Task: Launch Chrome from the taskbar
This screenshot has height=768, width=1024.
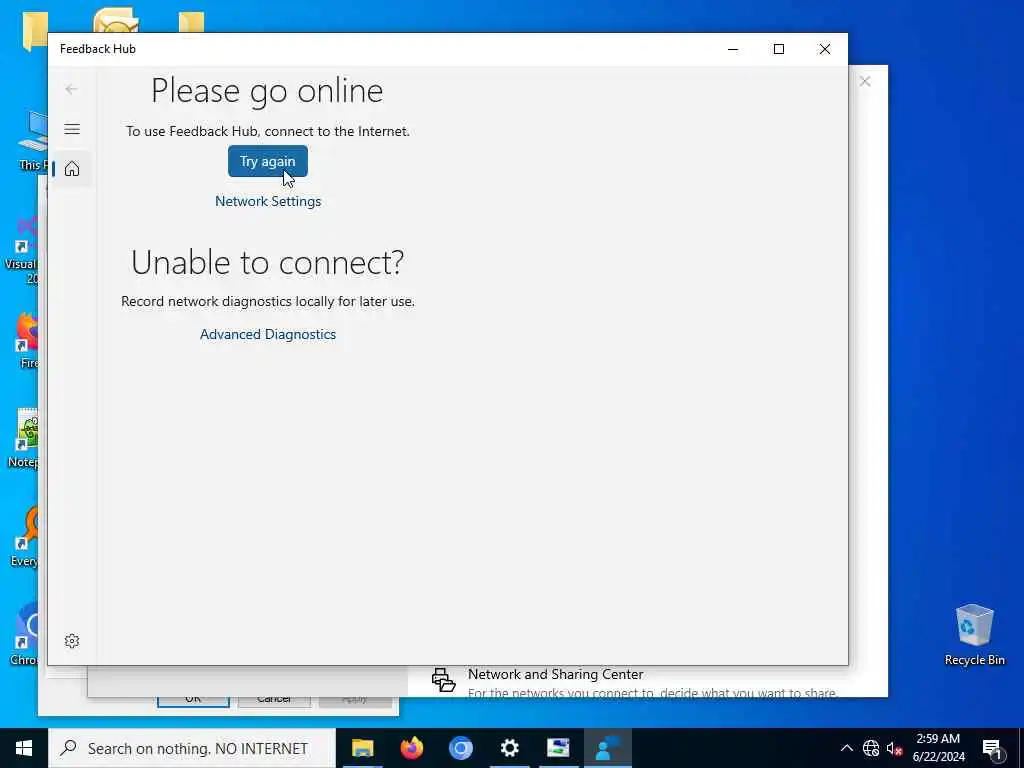Action: pos(460,748)
